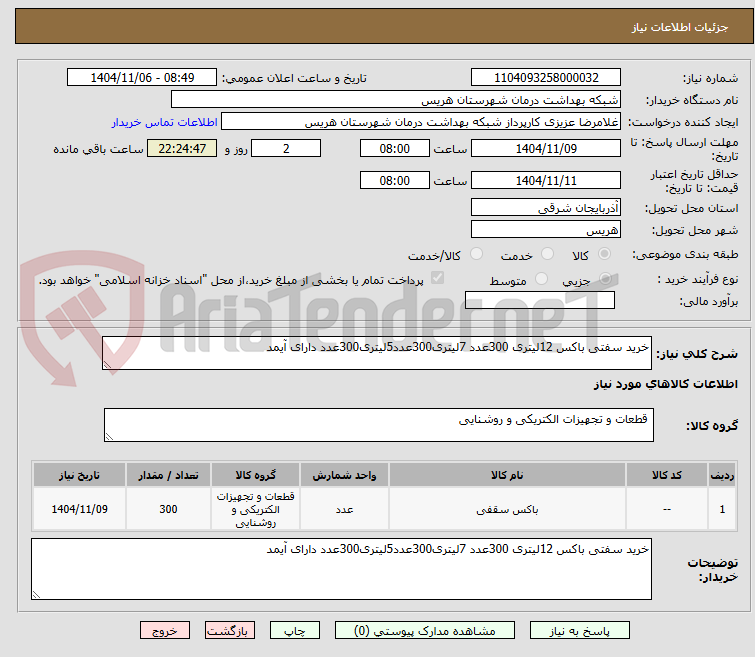Toggle the اسناد خزانه اسلامی payment checkbox
This screenshot has width=755, height=657.
pyautogui.click(x=437, y=278)
